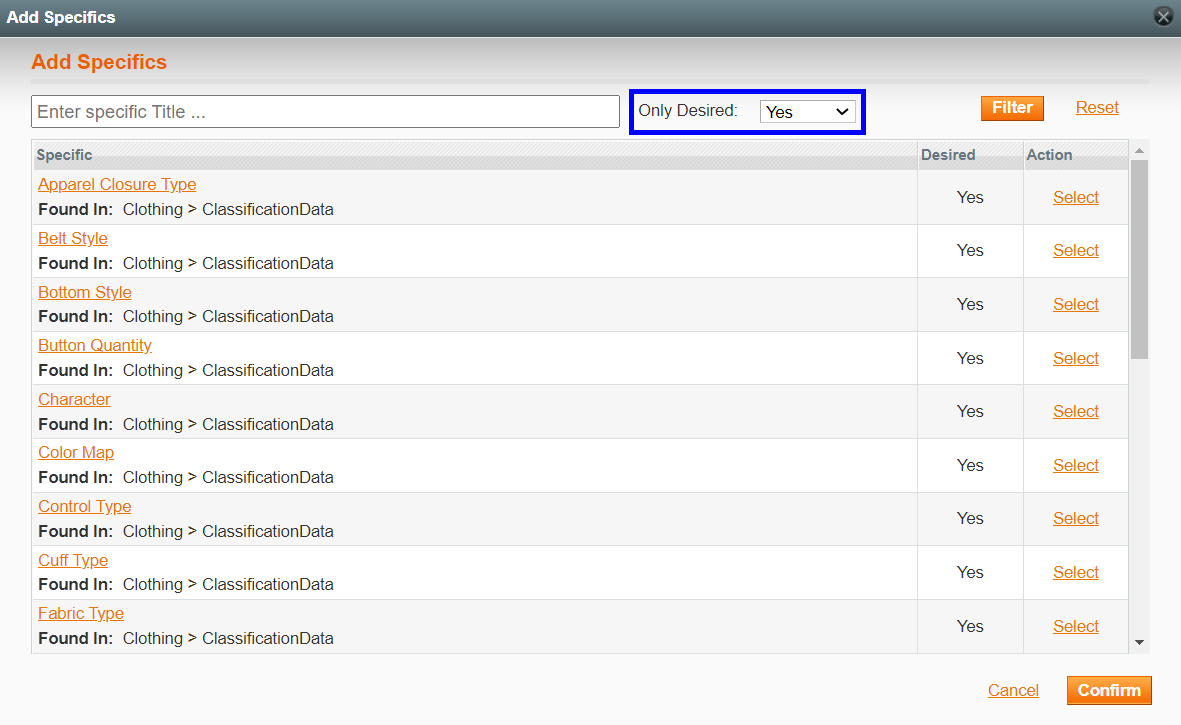Click the specific Title search field

coord(325,112)
